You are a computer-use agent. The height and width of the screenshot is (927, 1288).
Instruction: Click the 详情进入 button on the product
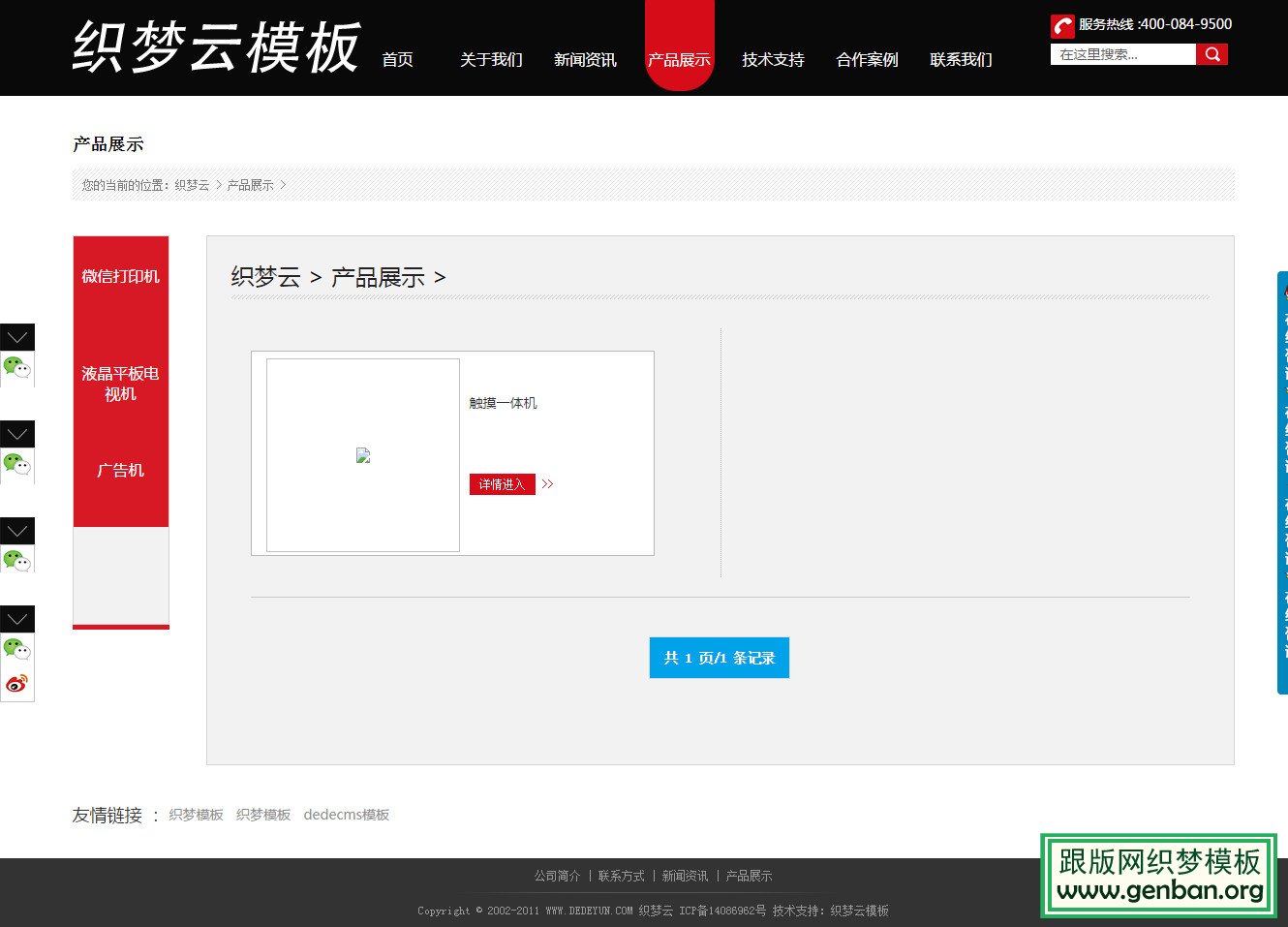(502, 484)
